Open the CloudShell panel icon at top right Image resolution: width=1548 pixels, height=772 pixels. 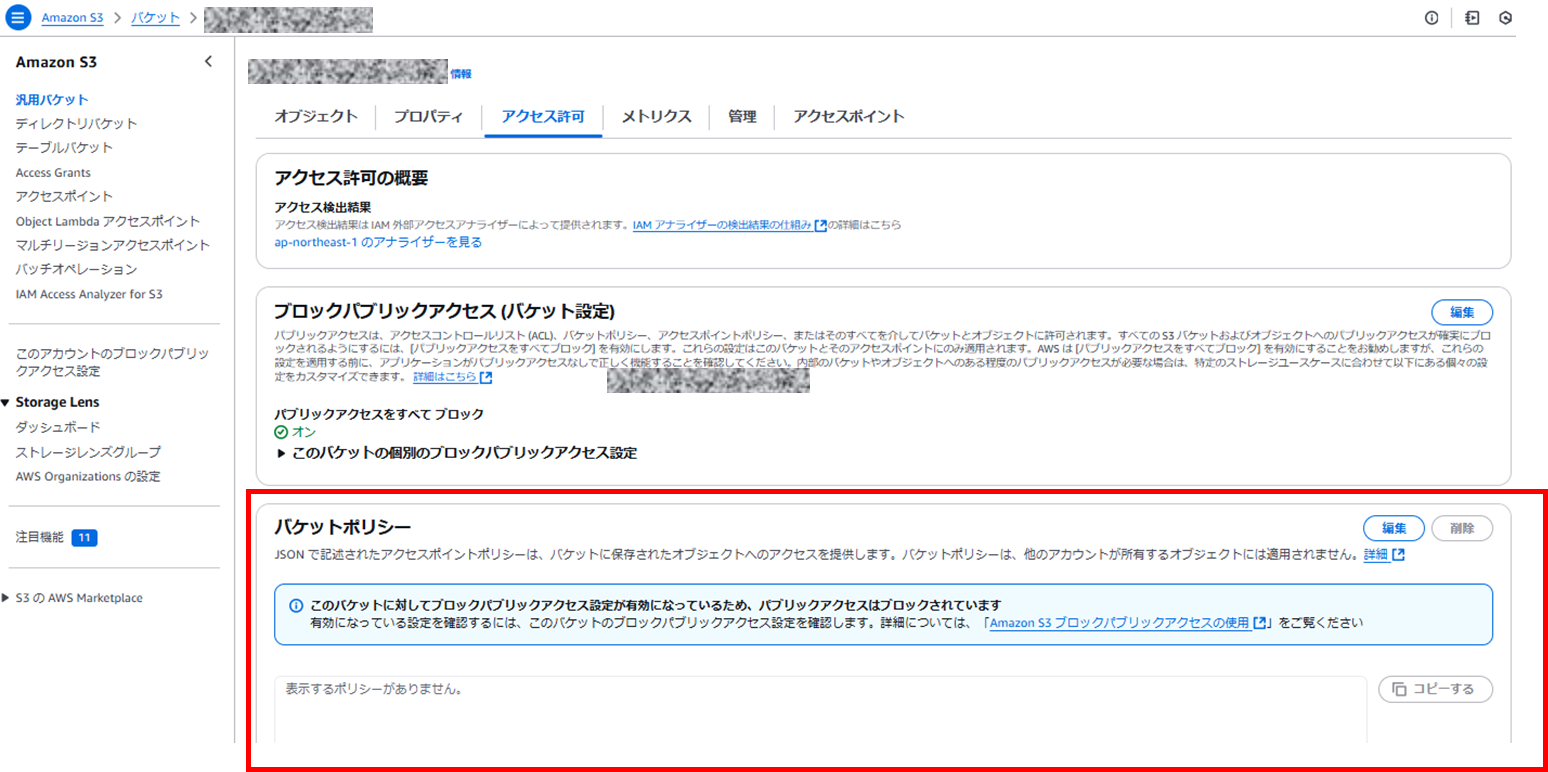click(x=1472, y=18)
